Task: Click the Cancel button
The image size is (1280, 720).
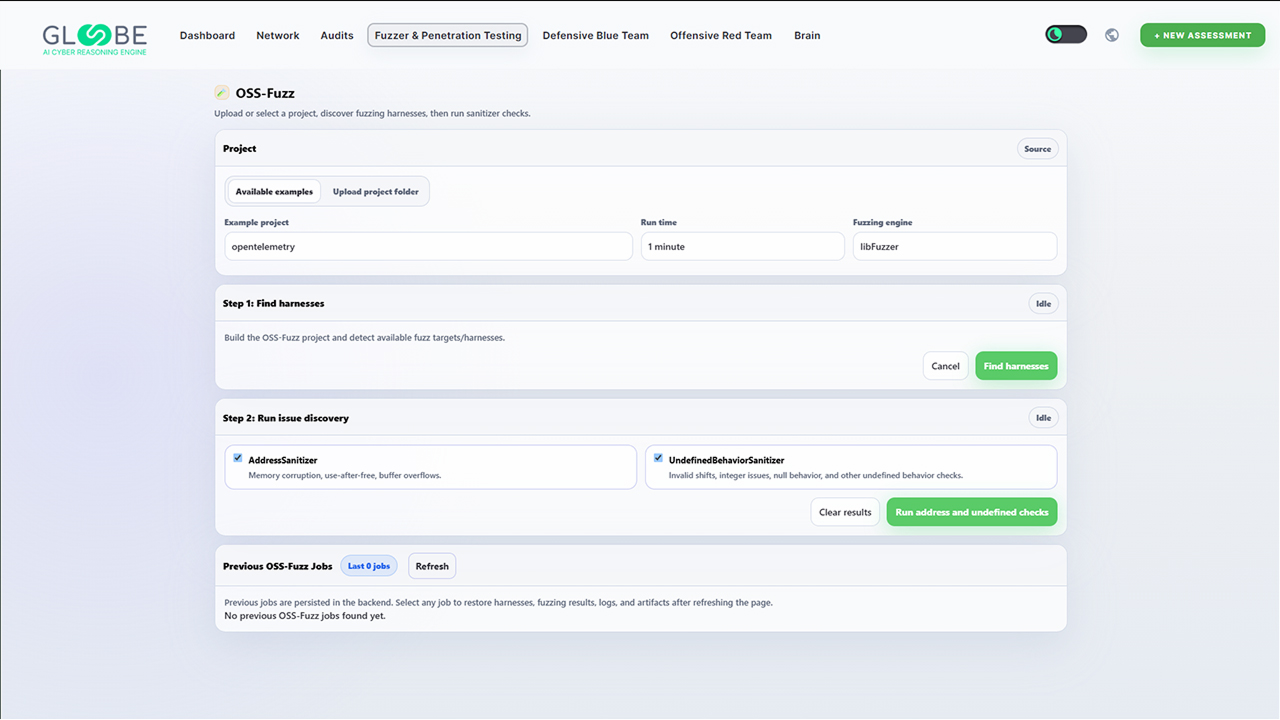Action: pyautogui.click(x=945, y=366)
